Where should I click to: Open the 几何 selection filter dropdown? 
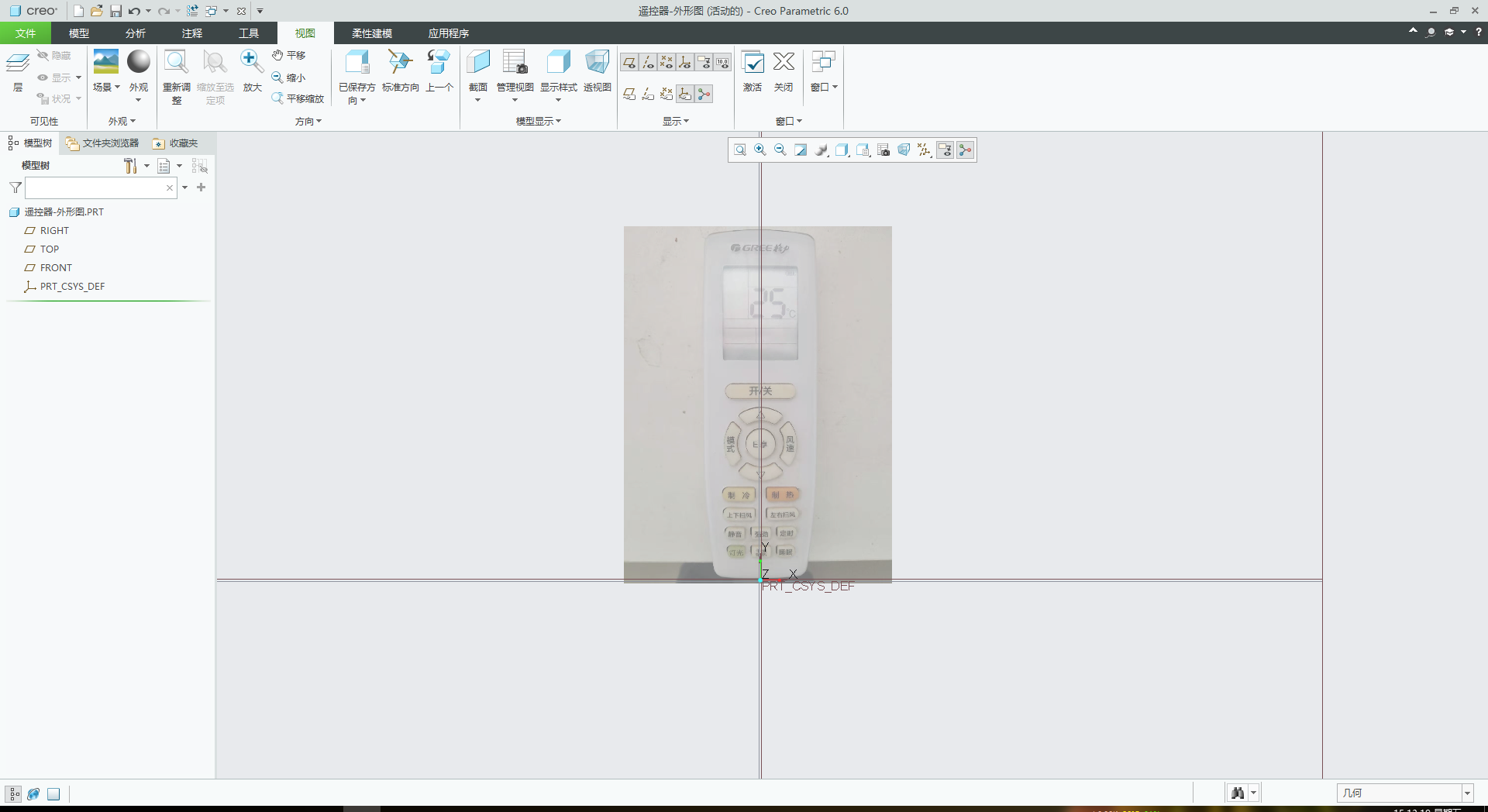pyautogui.click(x=1466, y=793)
